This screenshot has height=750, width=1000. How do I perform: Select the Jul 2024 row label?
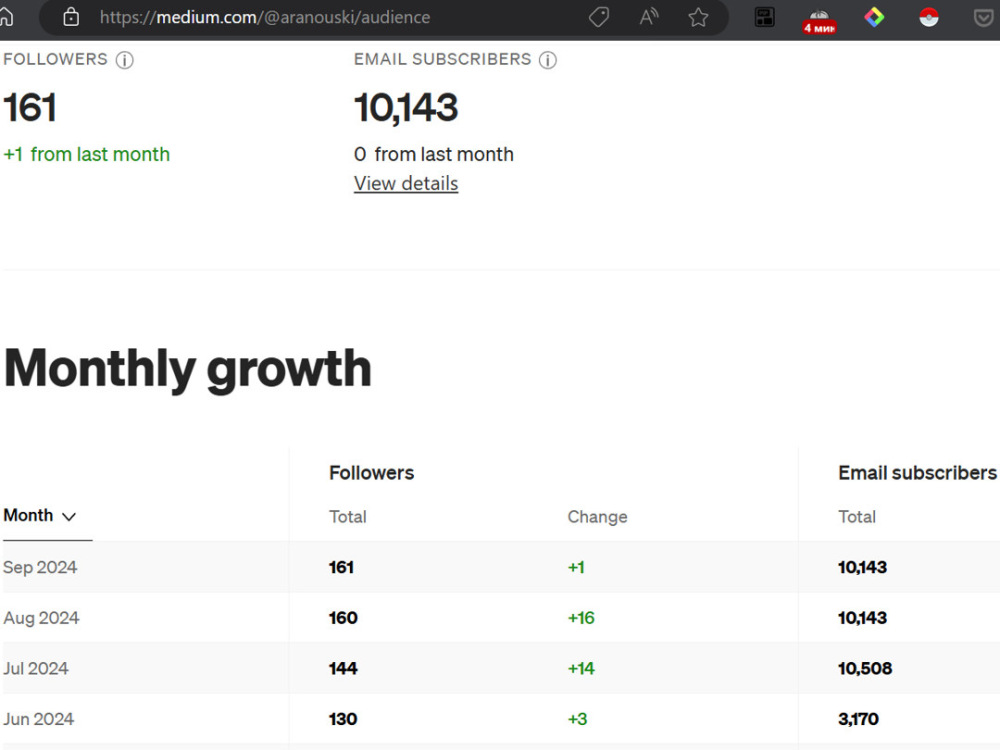(36, 668)
